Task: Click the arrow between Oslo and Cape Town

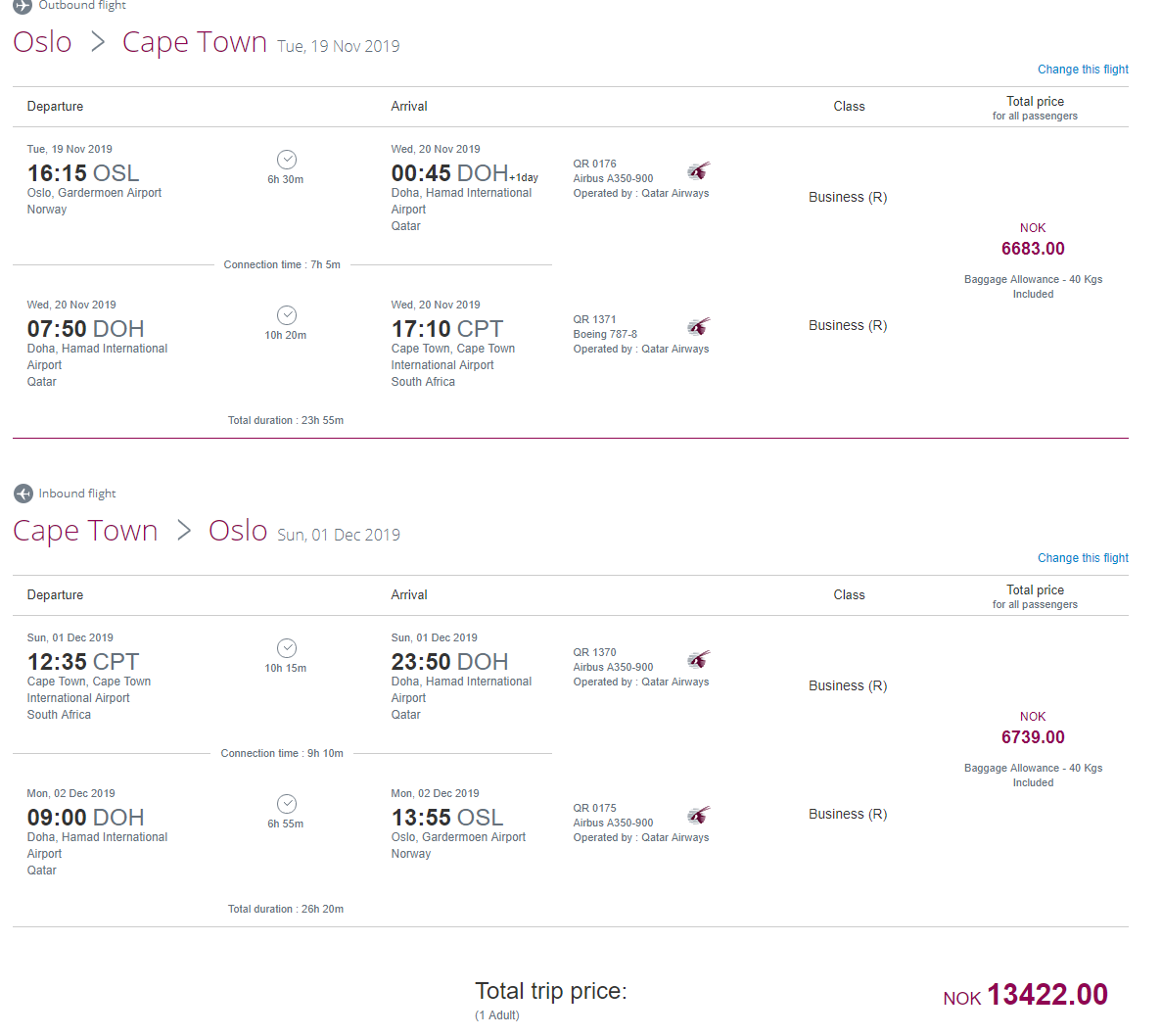Action: [98, 42]
